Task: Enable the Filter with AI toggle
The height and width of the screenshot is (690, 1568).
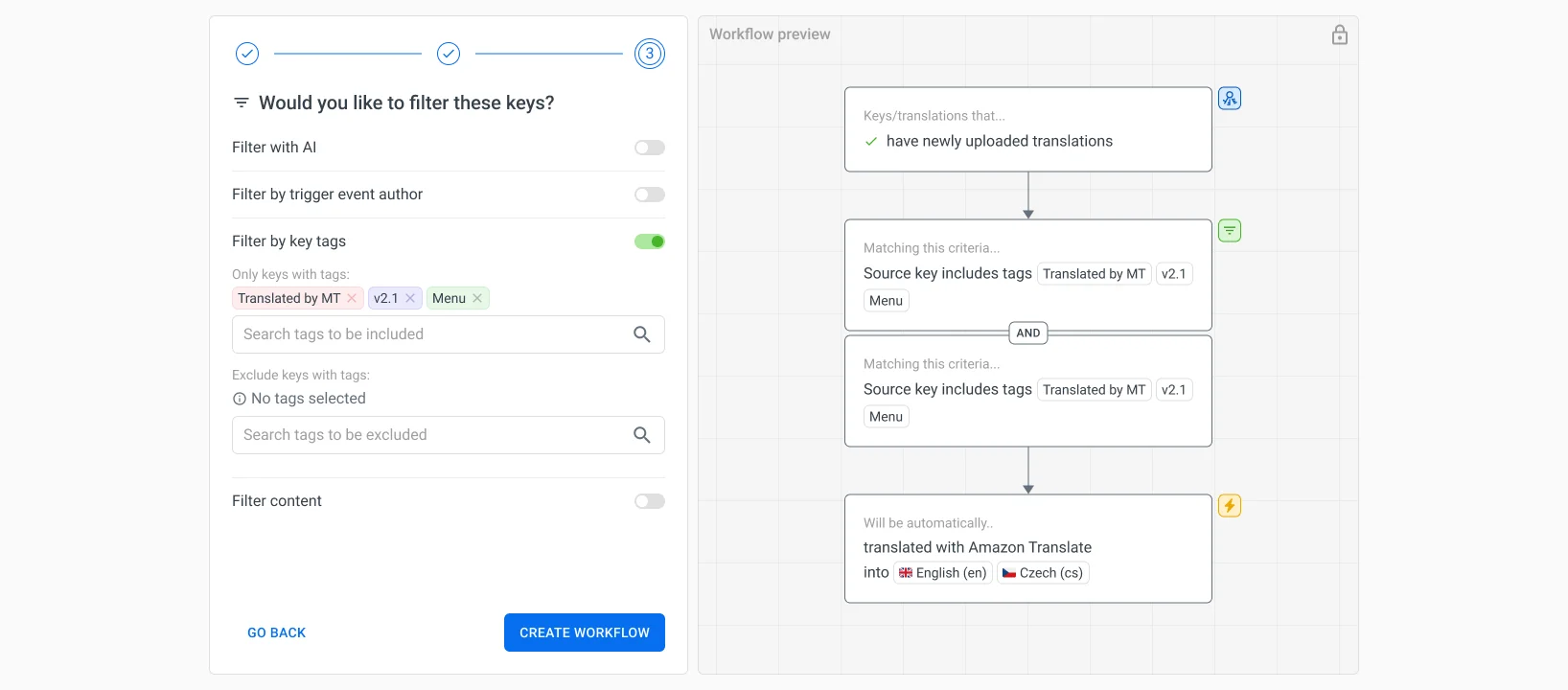Action: point(649,148)
